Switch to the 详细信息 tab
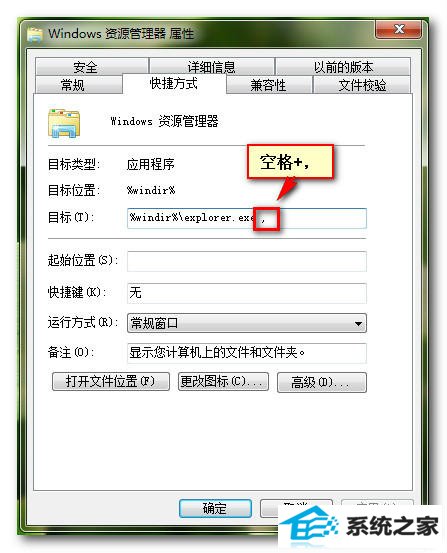This screenshot has height=553, width=447. pos(212,67)
